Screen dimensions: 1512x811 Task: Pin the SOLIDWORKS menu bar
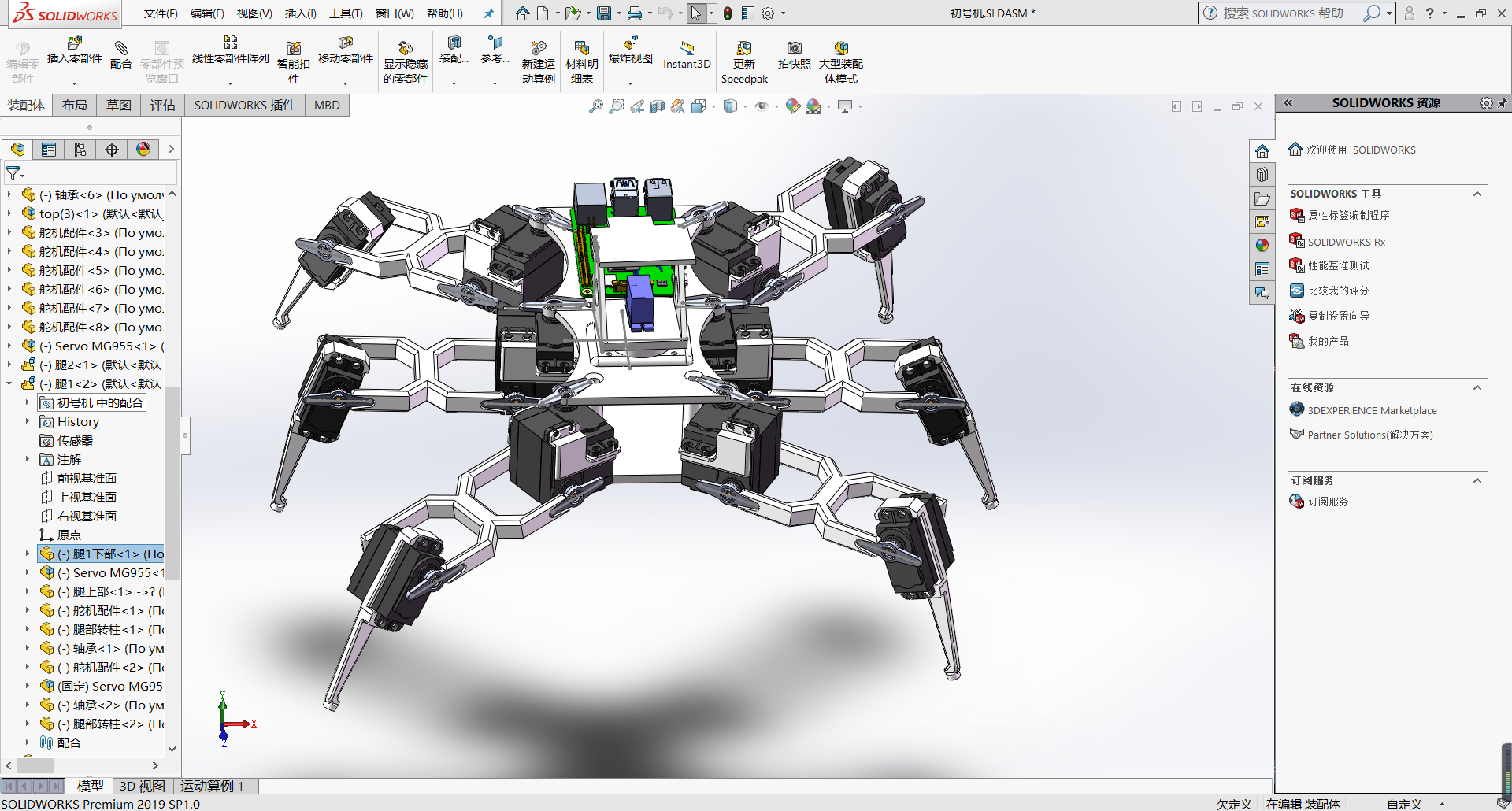[x=489, y=13]
